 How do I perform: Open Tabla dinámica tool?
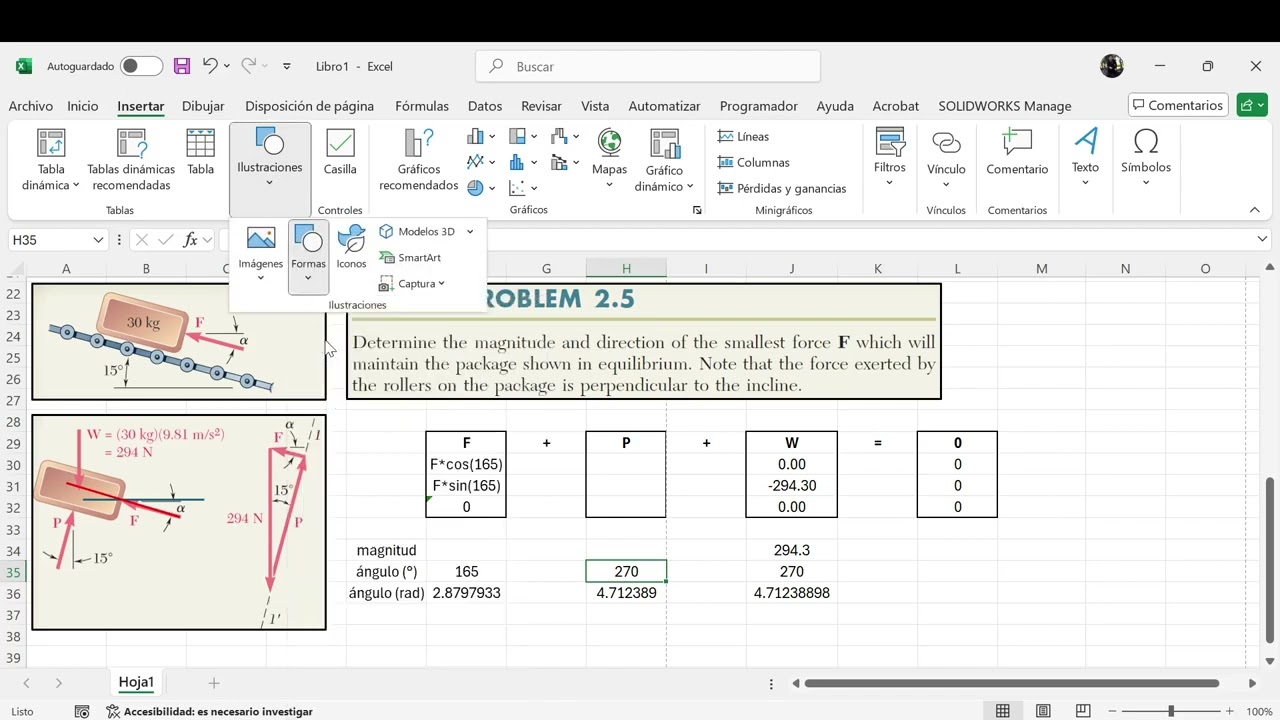click(x=51, y=160)
